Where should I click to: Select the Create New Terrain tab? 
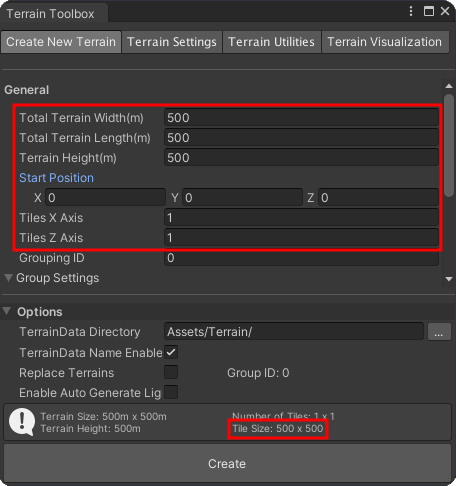coord(61,42)
